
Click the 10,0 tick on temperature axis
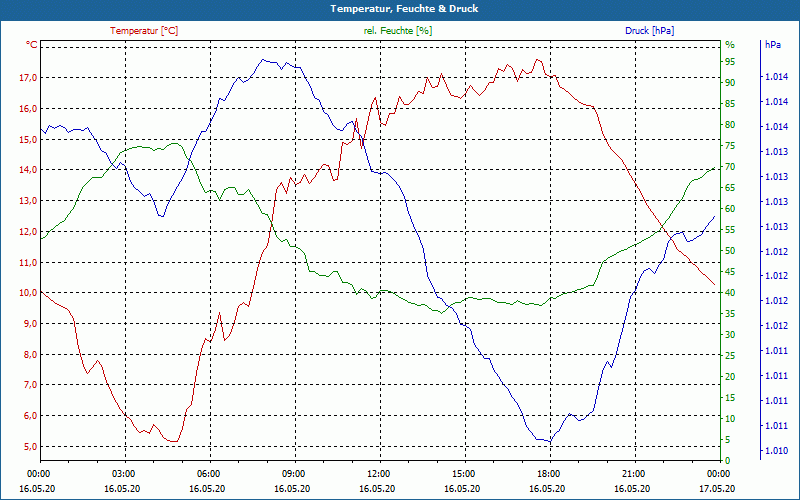pos(28,293)
